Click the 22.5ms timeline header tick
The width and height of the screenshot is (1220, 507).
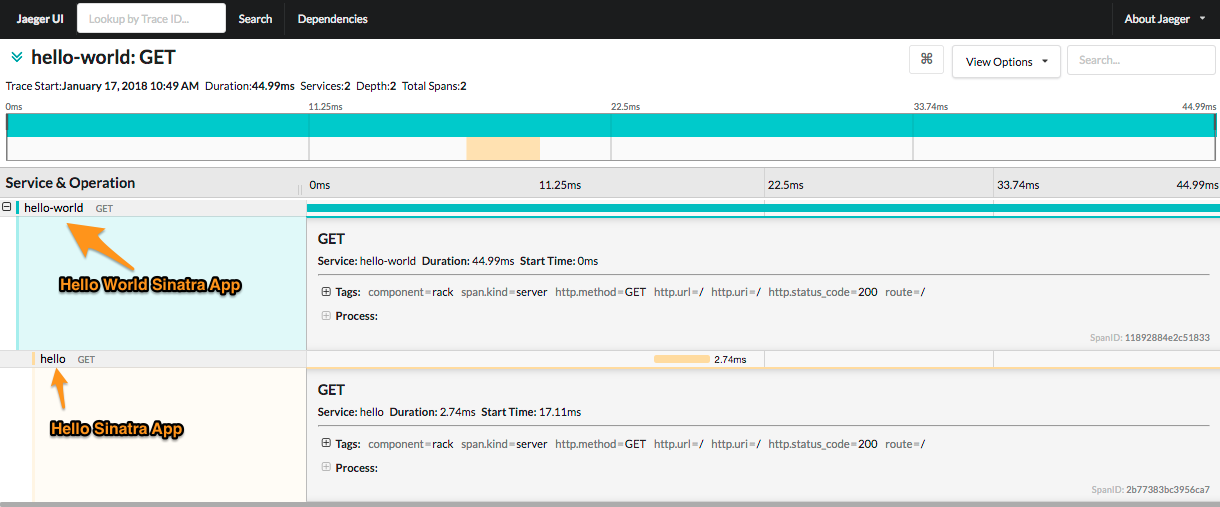(x=785, y=185)
